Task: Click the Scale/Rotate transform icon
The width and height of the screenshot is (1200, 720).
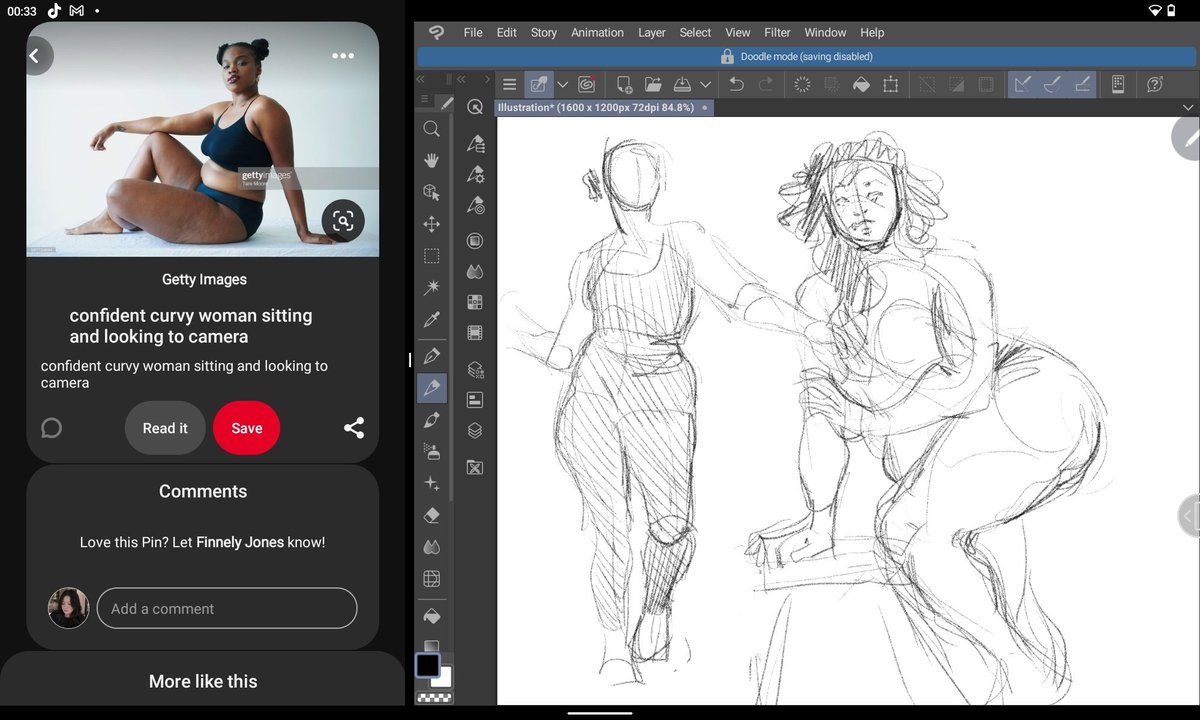Action: pyautogui.click(x=891, y=85)
